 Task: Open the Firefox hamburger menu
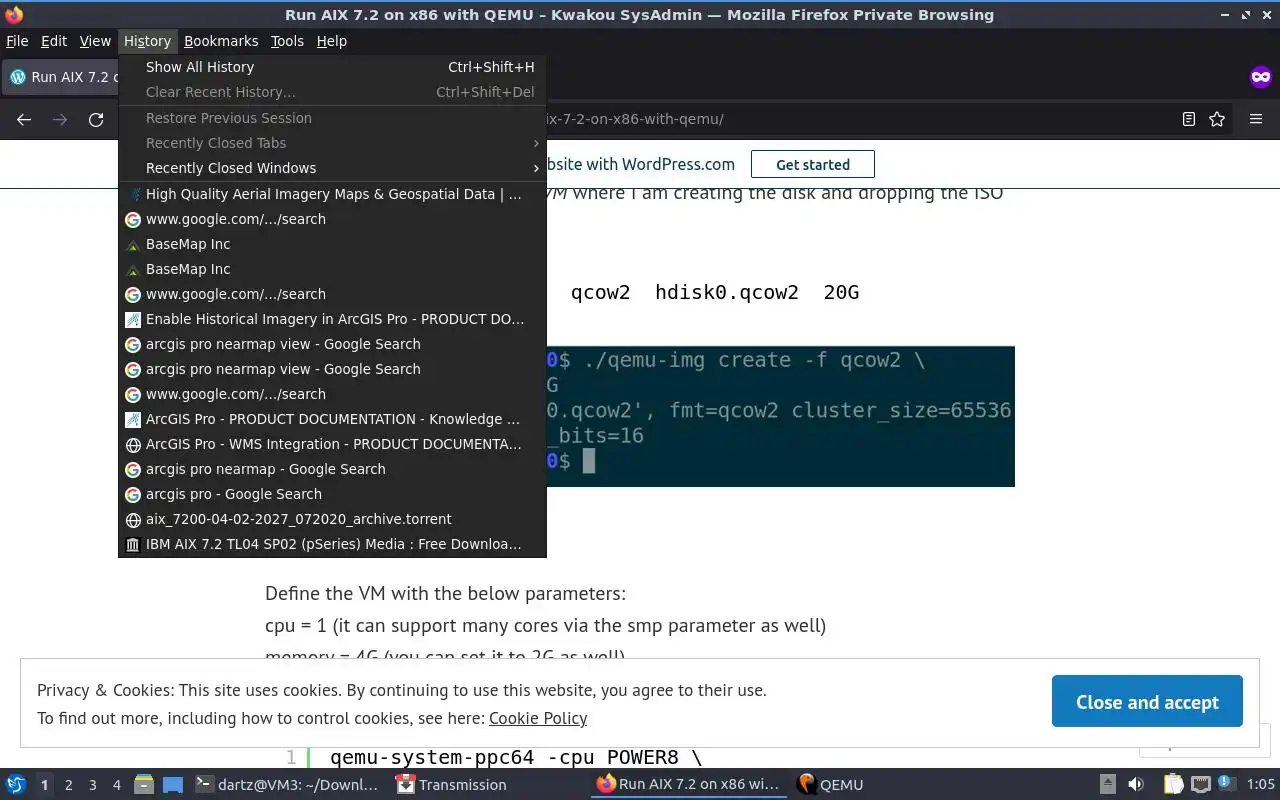click(x=1256, y=119)
